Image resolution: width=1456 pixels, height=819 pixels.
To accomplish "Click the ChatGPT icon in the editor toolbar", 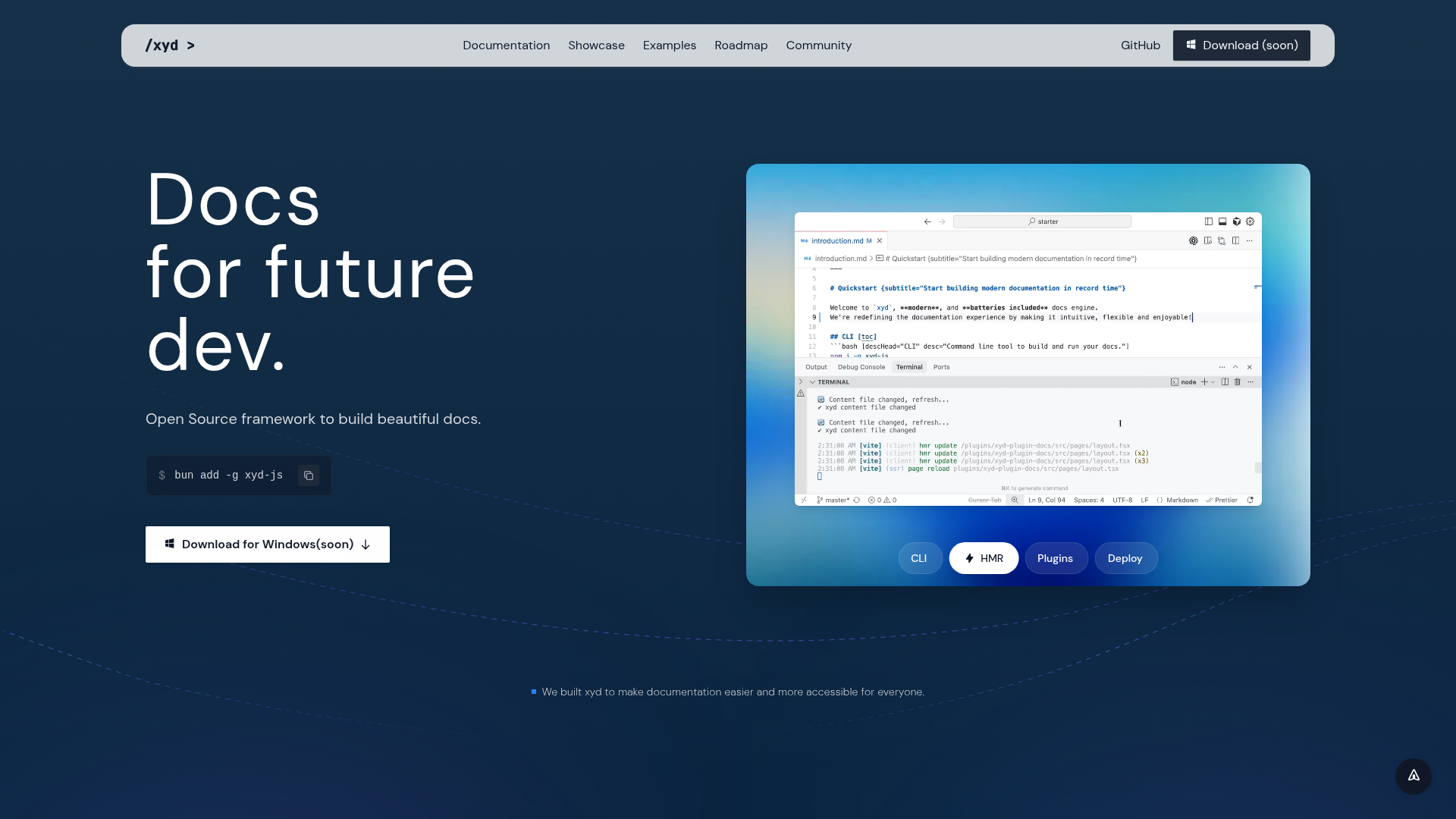I will [x=1193, y=241].
